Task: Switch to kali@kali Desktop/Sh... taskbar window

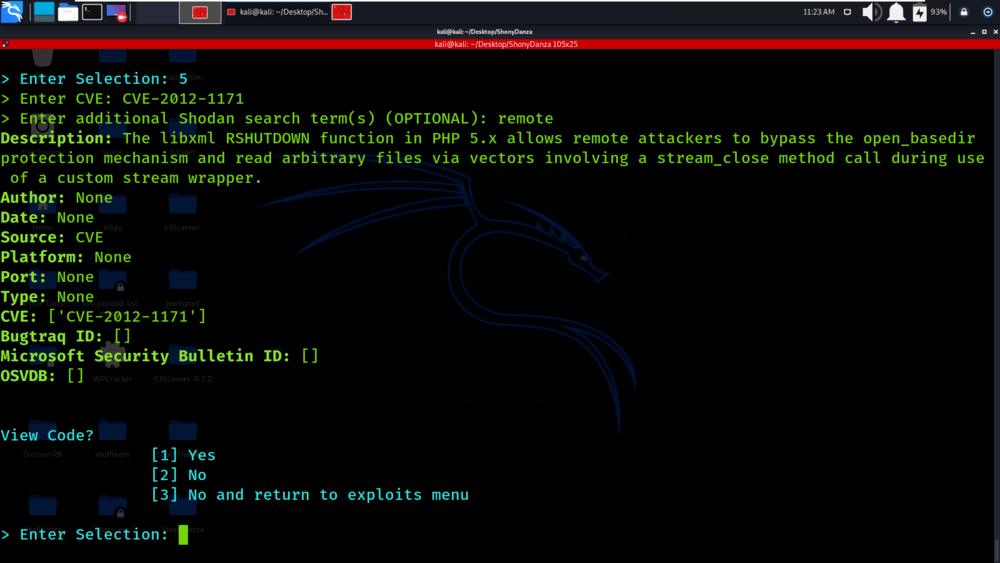Action: pos(277,12)
